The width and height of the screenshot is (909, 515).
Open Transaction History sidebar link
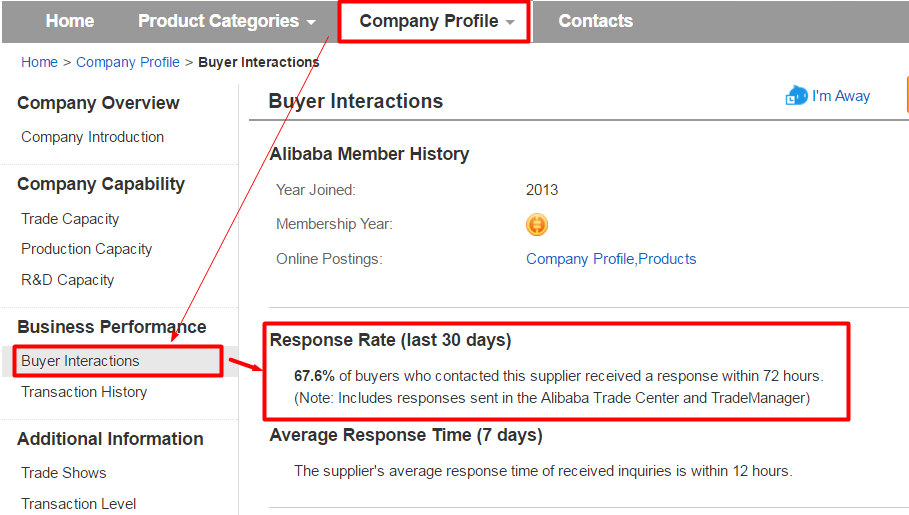[x=84, y=392]
